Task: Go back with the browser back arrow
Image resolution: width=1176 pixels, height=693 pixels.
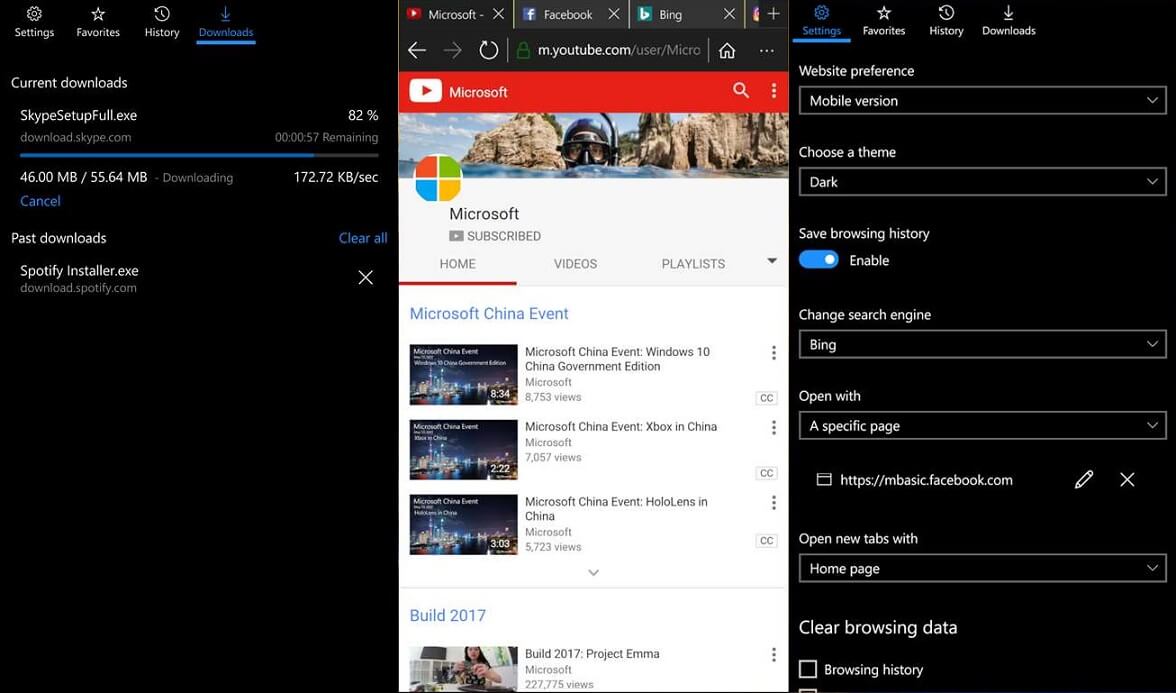Action: pyautogui.click(x=417, y=50)
